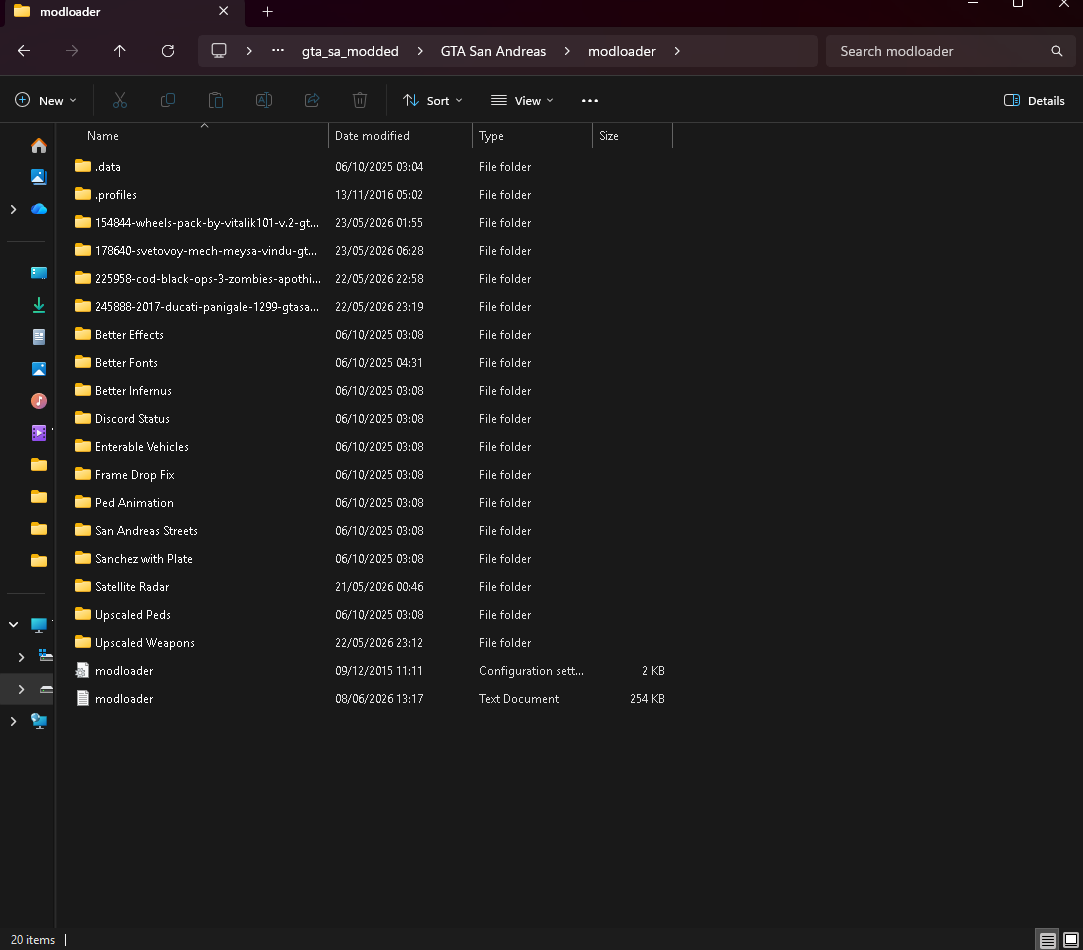The height and width of the screenshot is (950, 1083).
Task: Open Downloads in the sidebar
Action: (x=39, y=305)
